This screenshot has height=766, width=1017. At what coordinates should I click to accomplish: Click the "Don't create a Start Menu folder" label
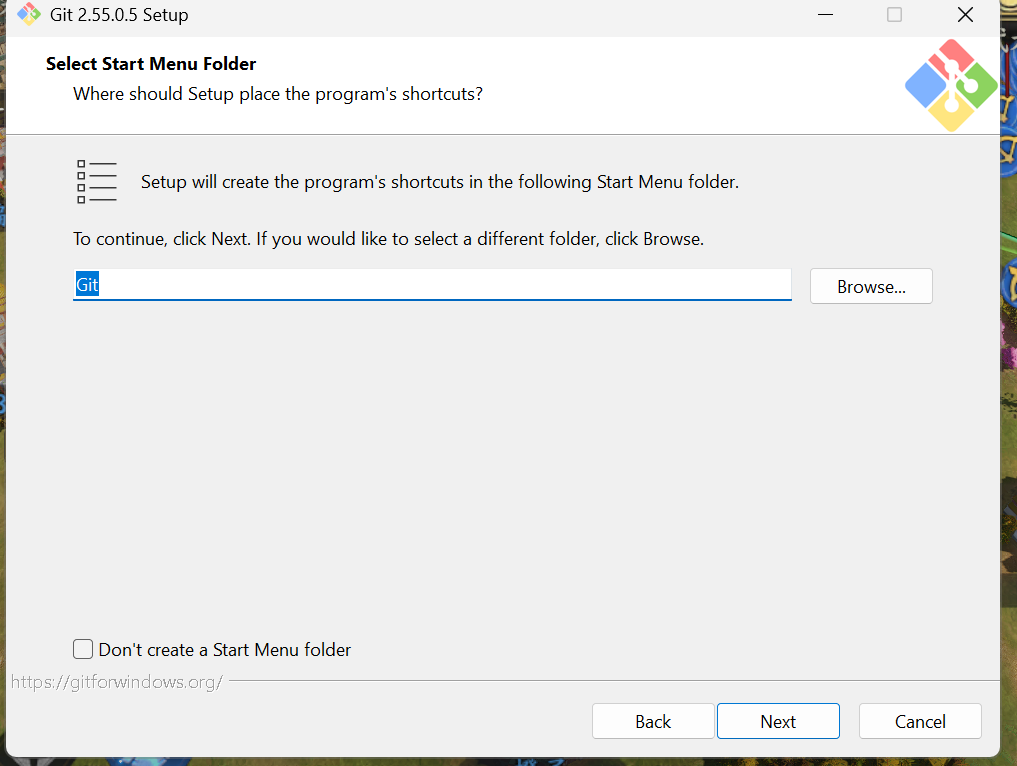(x=224, y=649)
